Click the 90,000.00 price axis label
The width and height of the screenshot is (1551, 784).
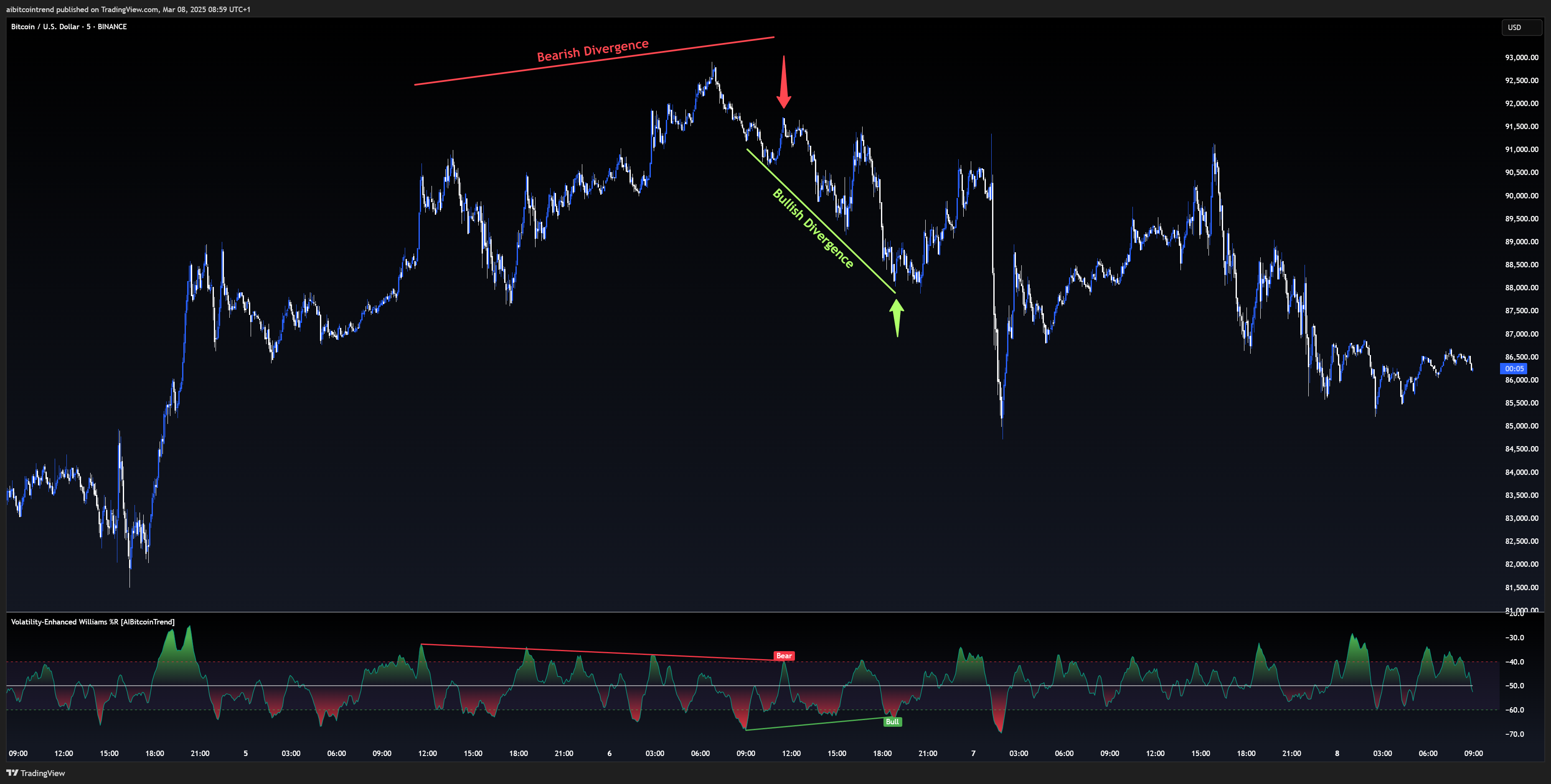pyautogui.click(x=1521, y=196)
